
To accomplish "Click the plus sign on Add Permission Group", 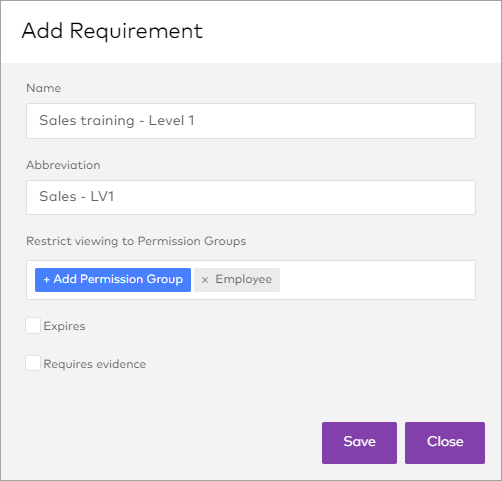I will coord(47,280).
